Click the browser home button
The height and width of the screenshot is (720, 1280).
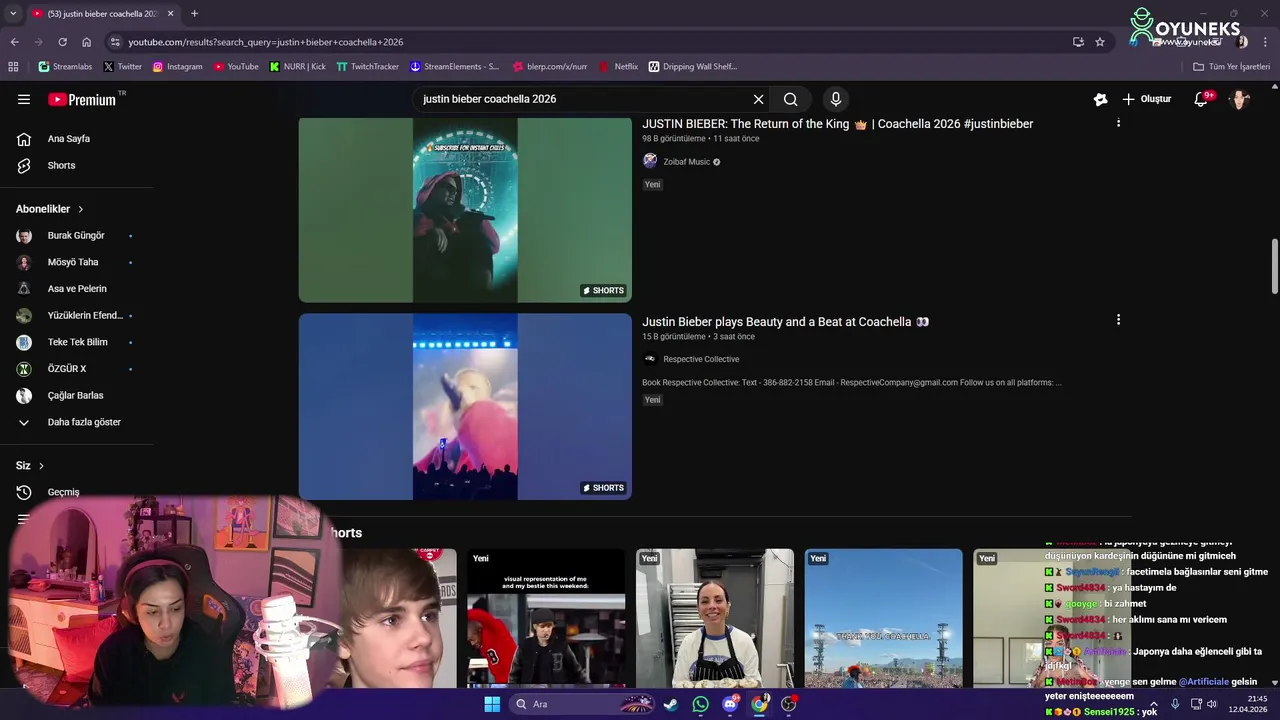[x=86, y=42]
